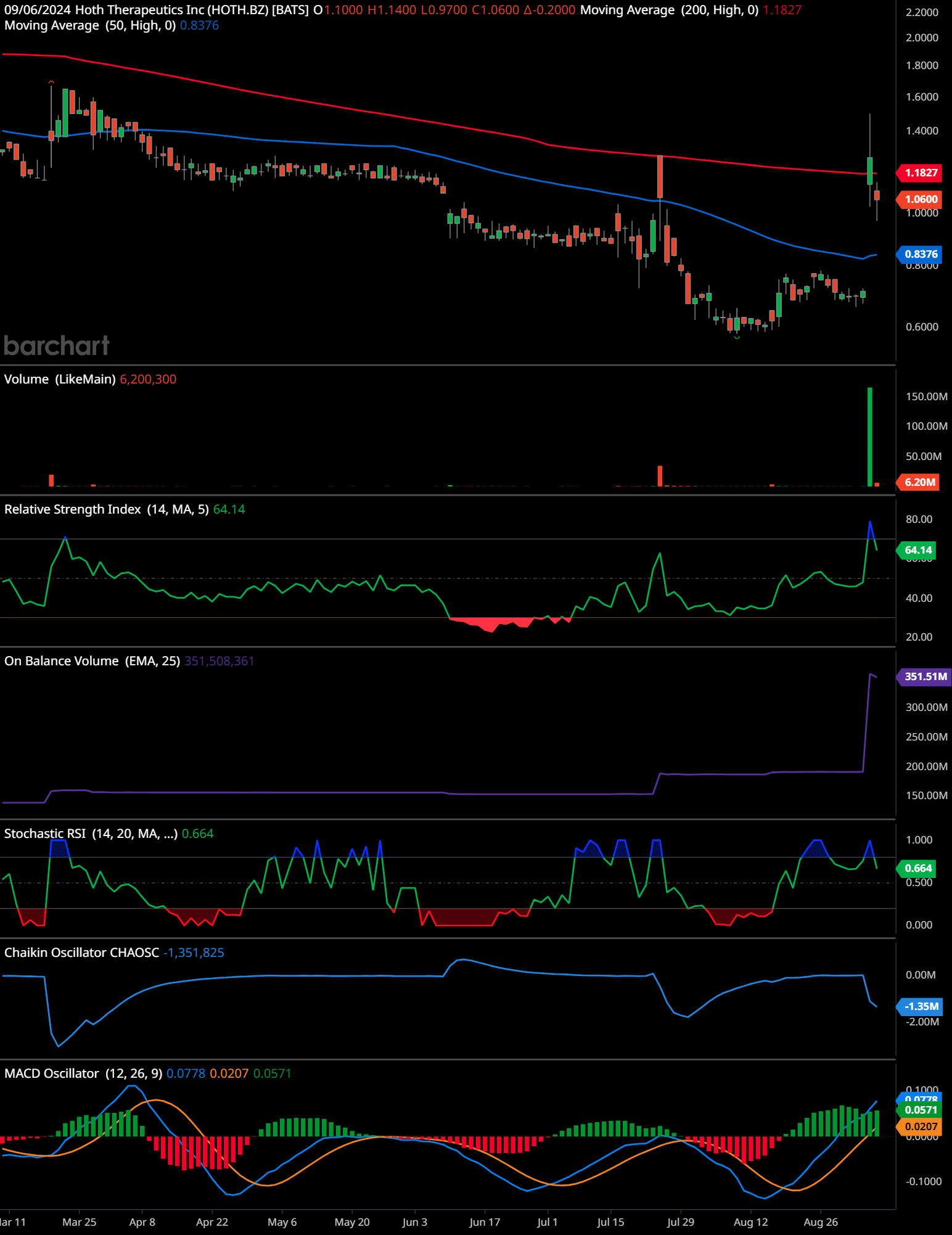
Task: Click the Aug 12 date label on time axis
Action: [751, 1222]
